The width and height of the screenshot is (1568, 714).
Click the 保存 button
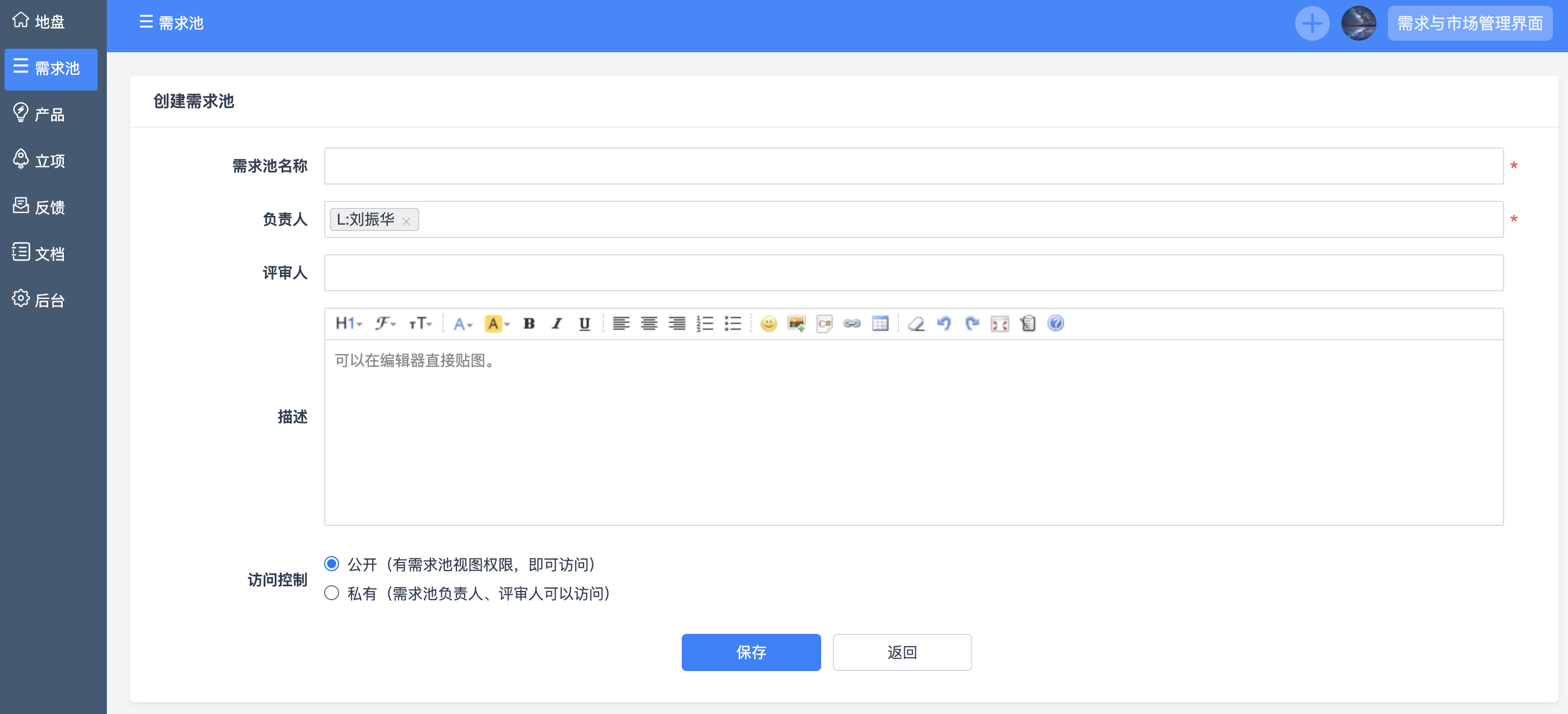750,652
